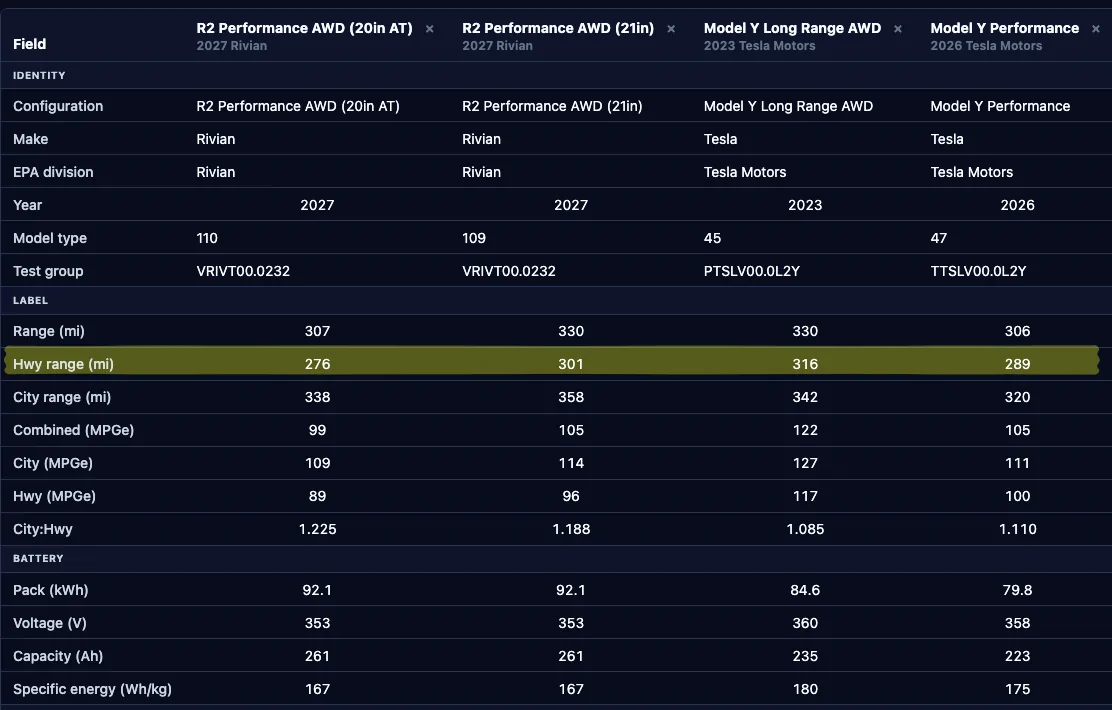Image resolution: width=1112 pixels, height=710 pixels.
Task: Click the R2 Performance AWD (20in AT) header title
Action: pyautogui.click(x=304, y=28)
